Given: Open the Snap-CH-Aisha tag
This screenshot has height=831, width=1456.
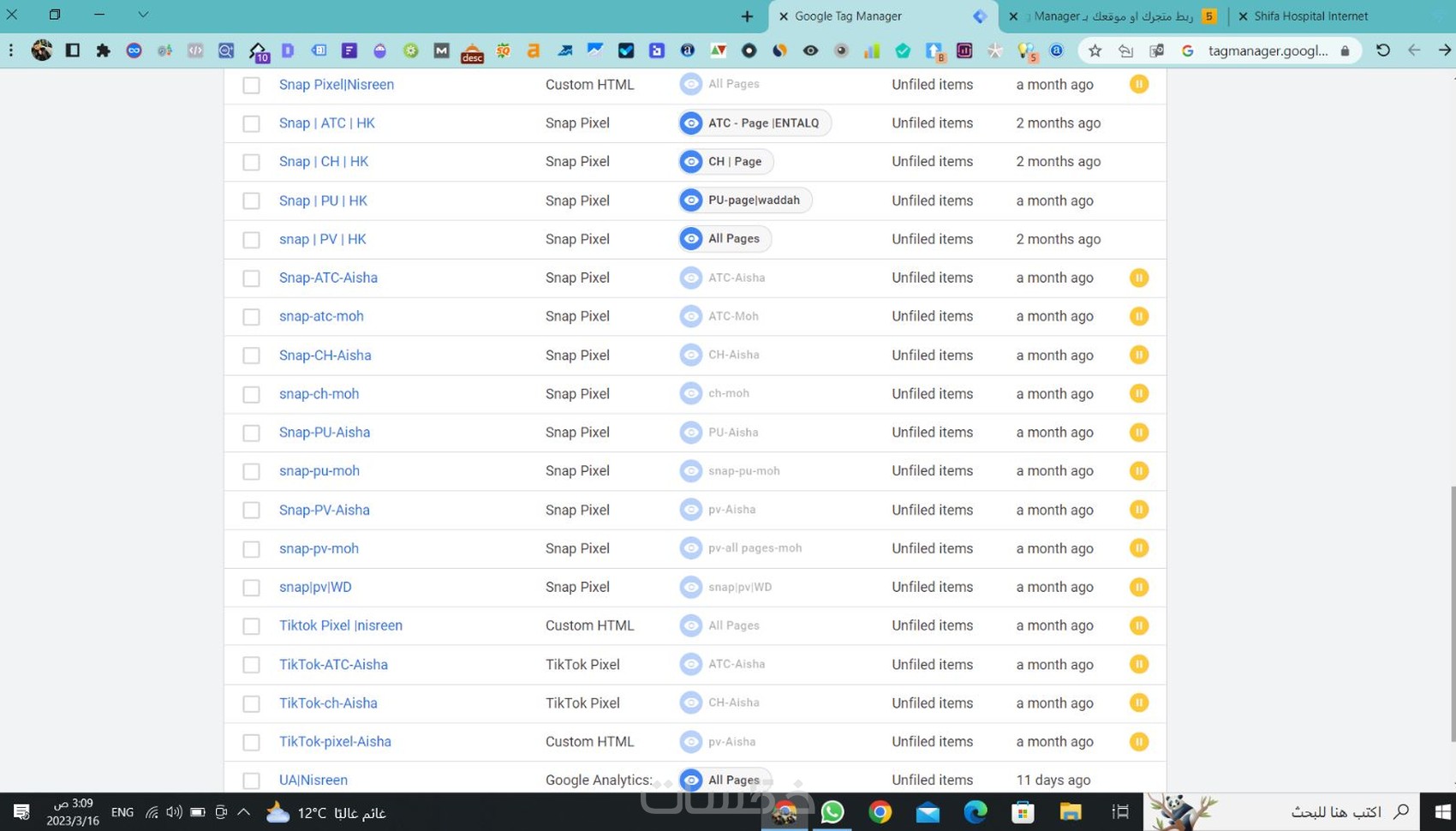Looking at the screenshot, I should pos(325,356).
